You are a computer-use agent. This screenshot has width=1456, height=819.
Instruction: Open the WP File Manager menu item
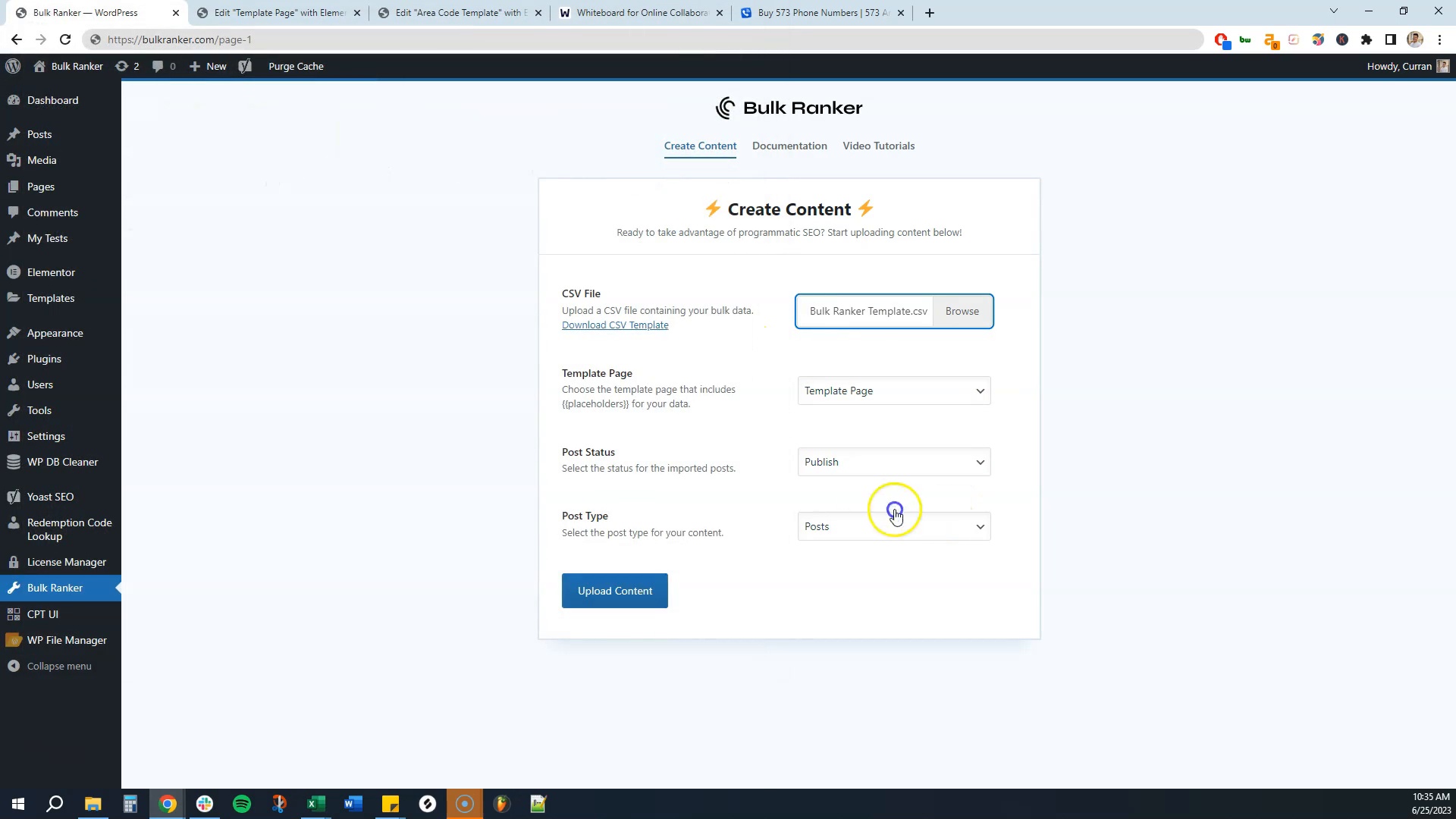[67, 640]
